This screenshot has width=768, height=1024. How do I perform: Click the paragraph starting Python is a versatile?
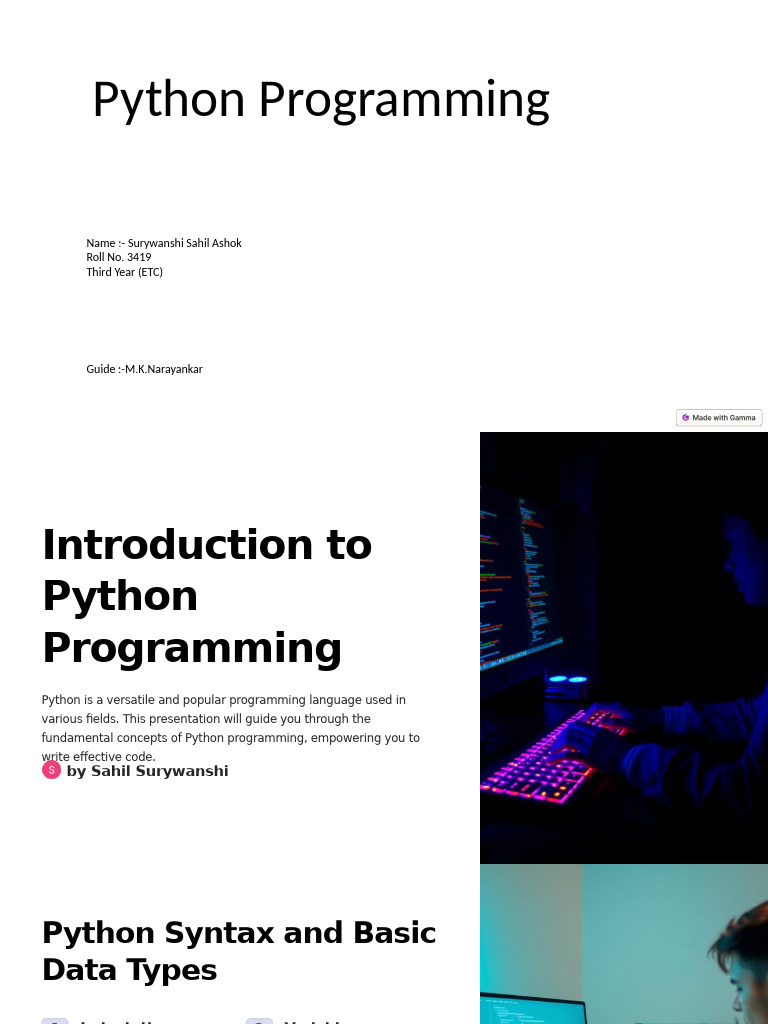click(231, 728)
